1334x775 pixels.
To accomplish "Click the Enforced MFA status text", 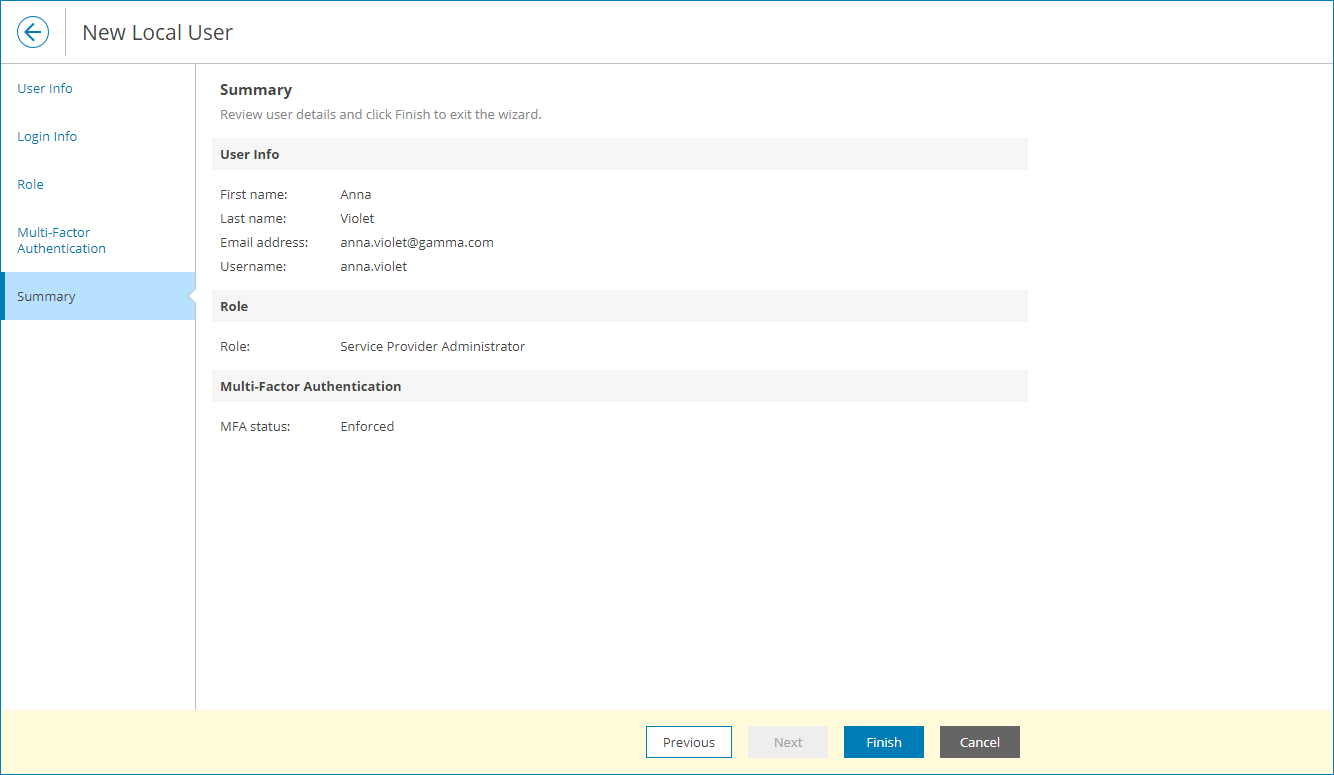I will tap(367, 426).
